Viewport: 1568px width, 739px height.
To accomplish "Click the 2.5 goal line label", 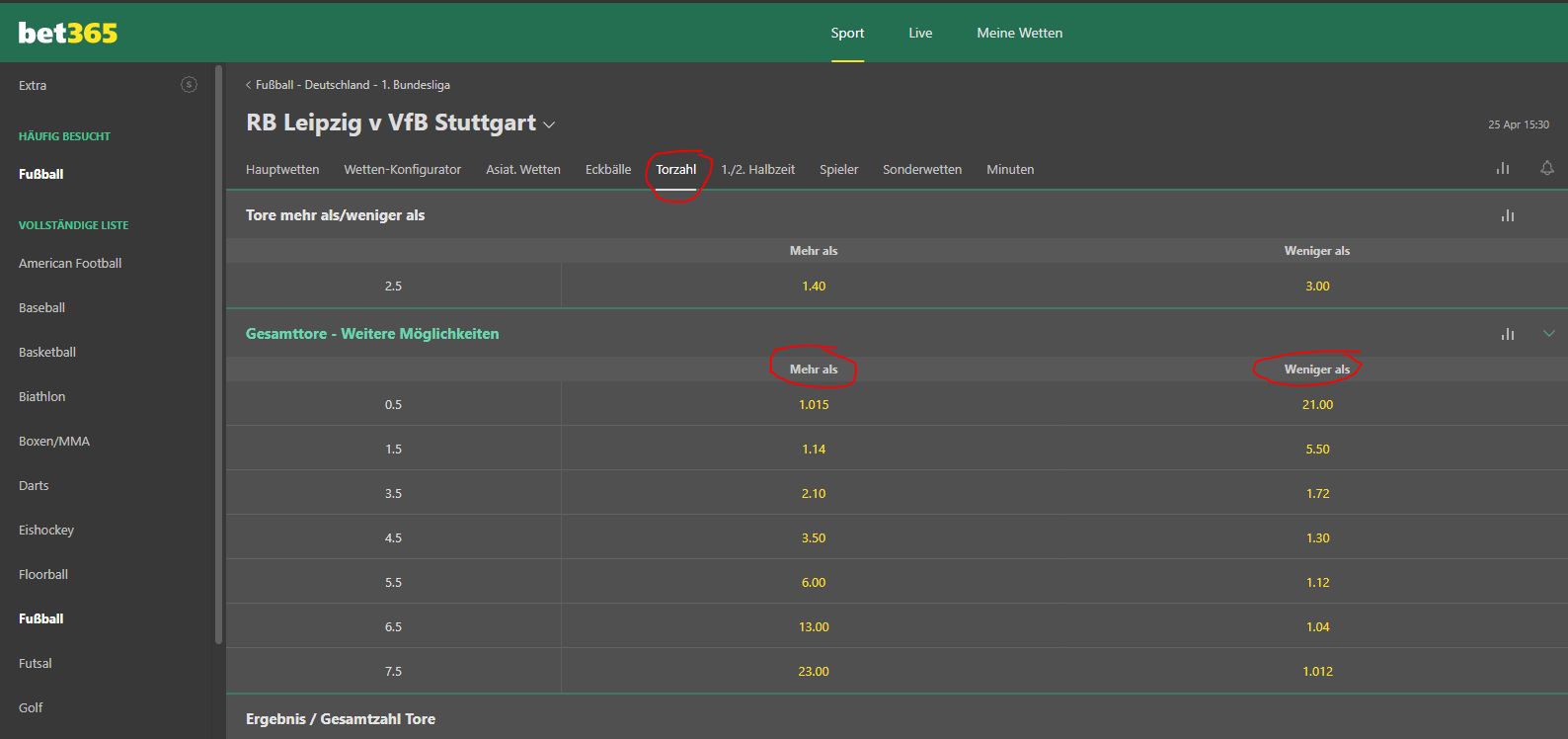I will pos(393,286).
